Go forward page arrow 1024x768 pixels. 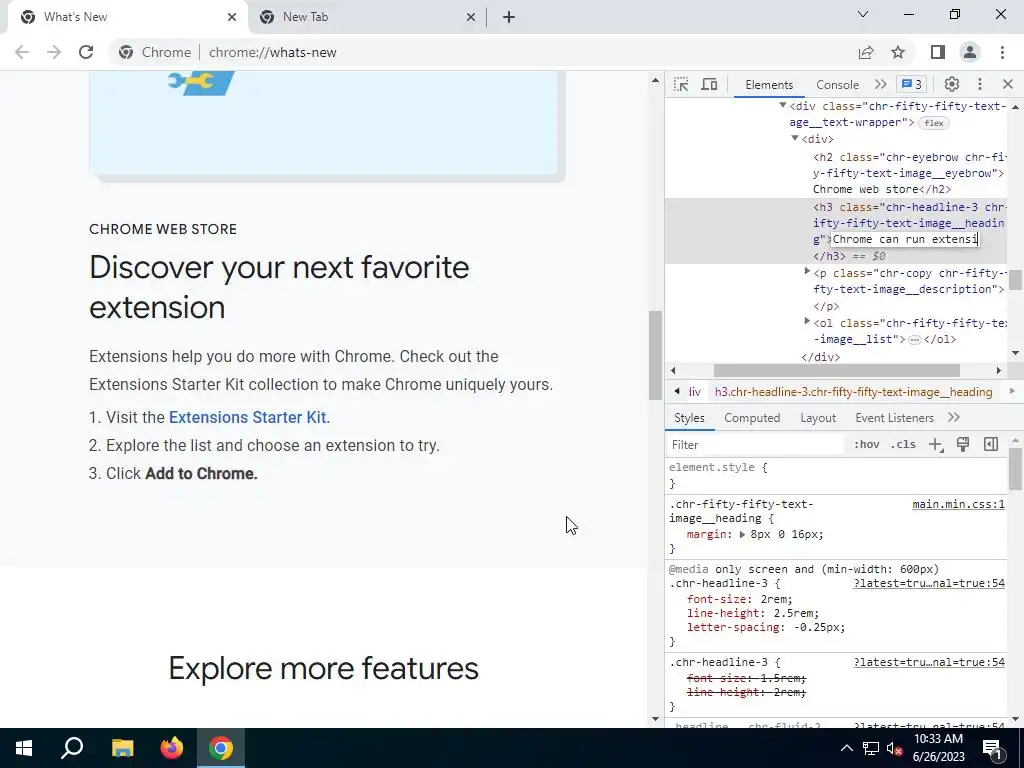coord(54,52)
